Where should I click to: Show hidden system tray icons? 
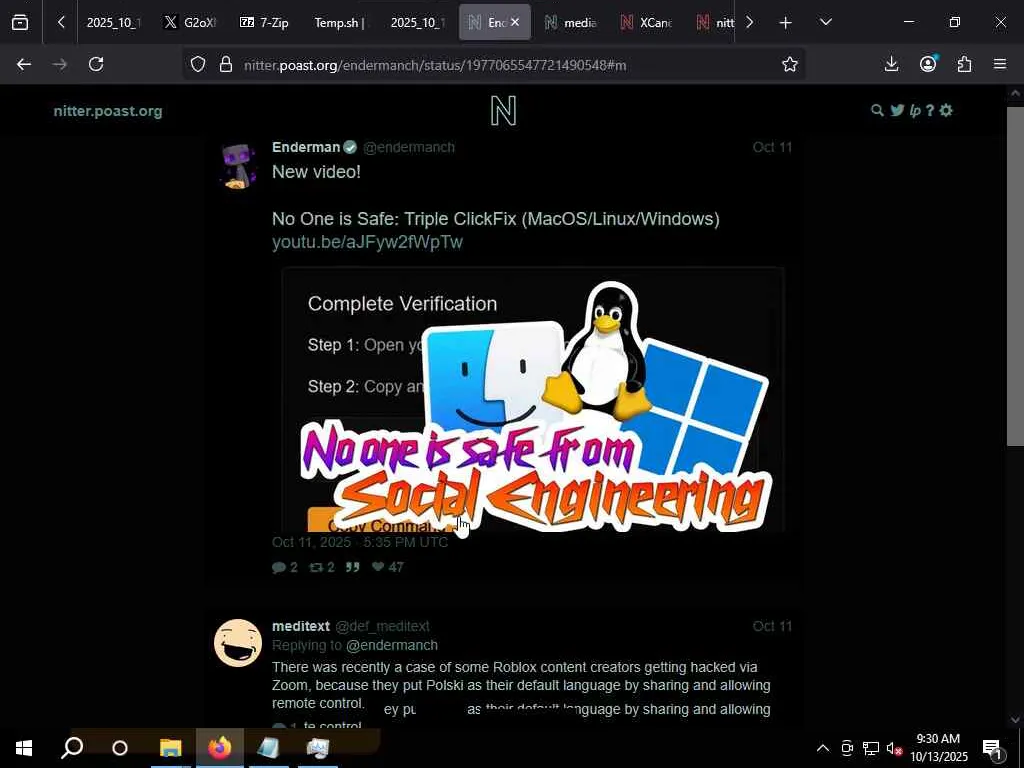(823, 748)
